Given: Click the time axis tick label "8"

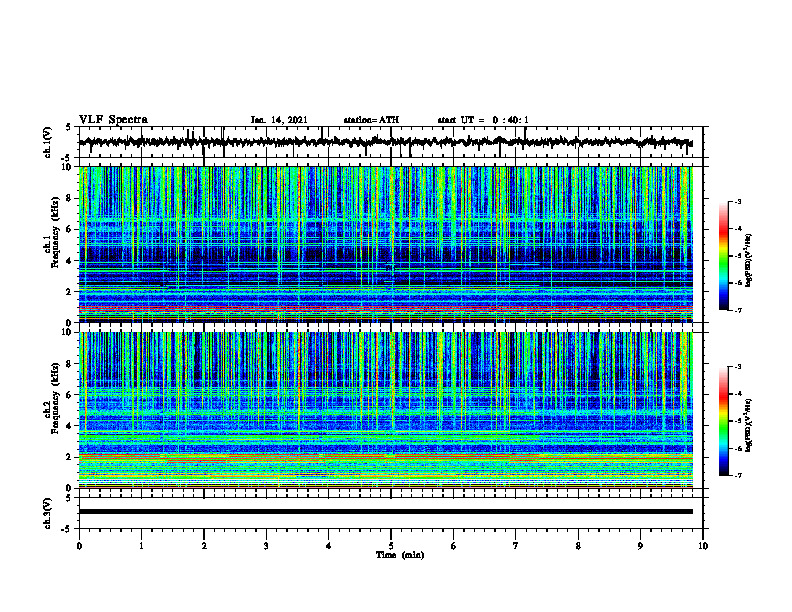Looking at the screenshot, I should click(578, 546).
